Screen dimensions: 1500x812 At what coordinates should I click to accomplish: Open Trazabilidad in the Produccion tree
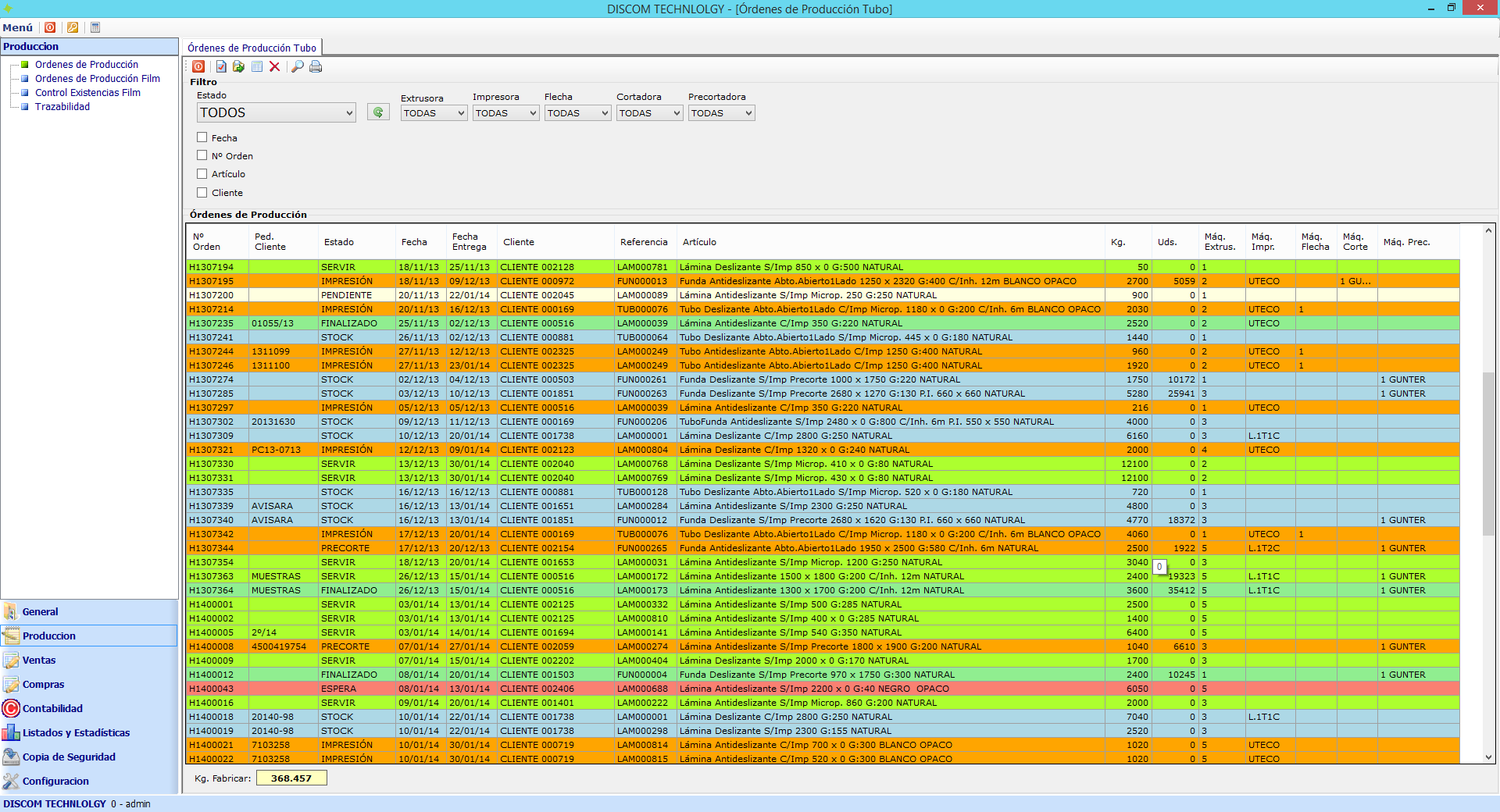(x=62, y=107)
